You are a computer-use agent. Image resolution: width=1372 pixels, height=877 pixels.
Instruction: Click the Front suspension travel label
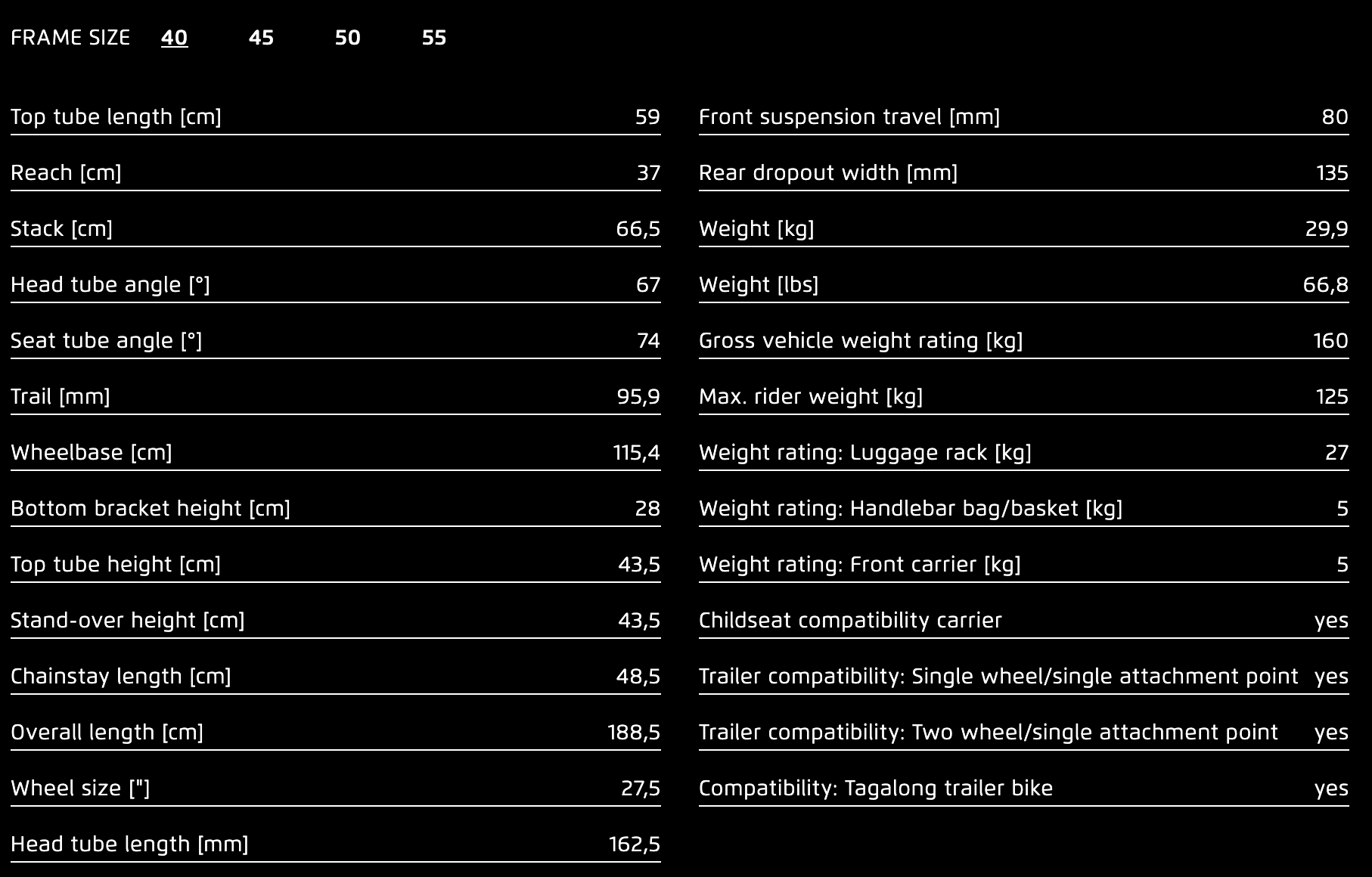pyautogui.click(x=849, y=117)
